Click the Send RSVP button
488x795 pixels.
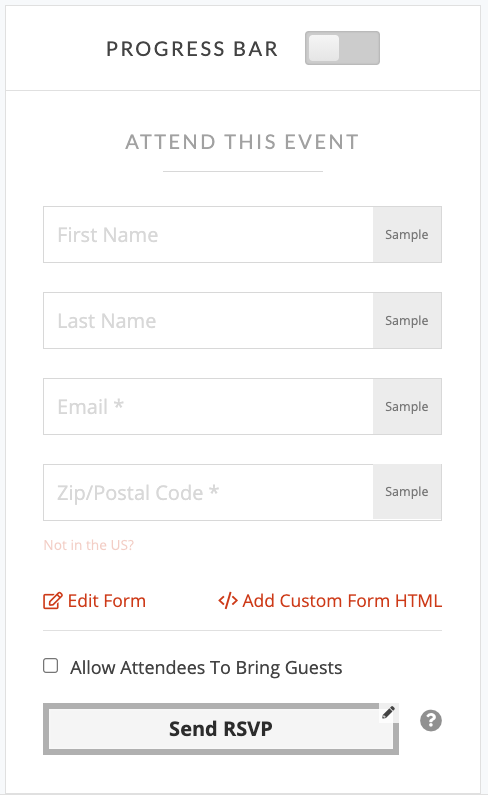[221, 729]
